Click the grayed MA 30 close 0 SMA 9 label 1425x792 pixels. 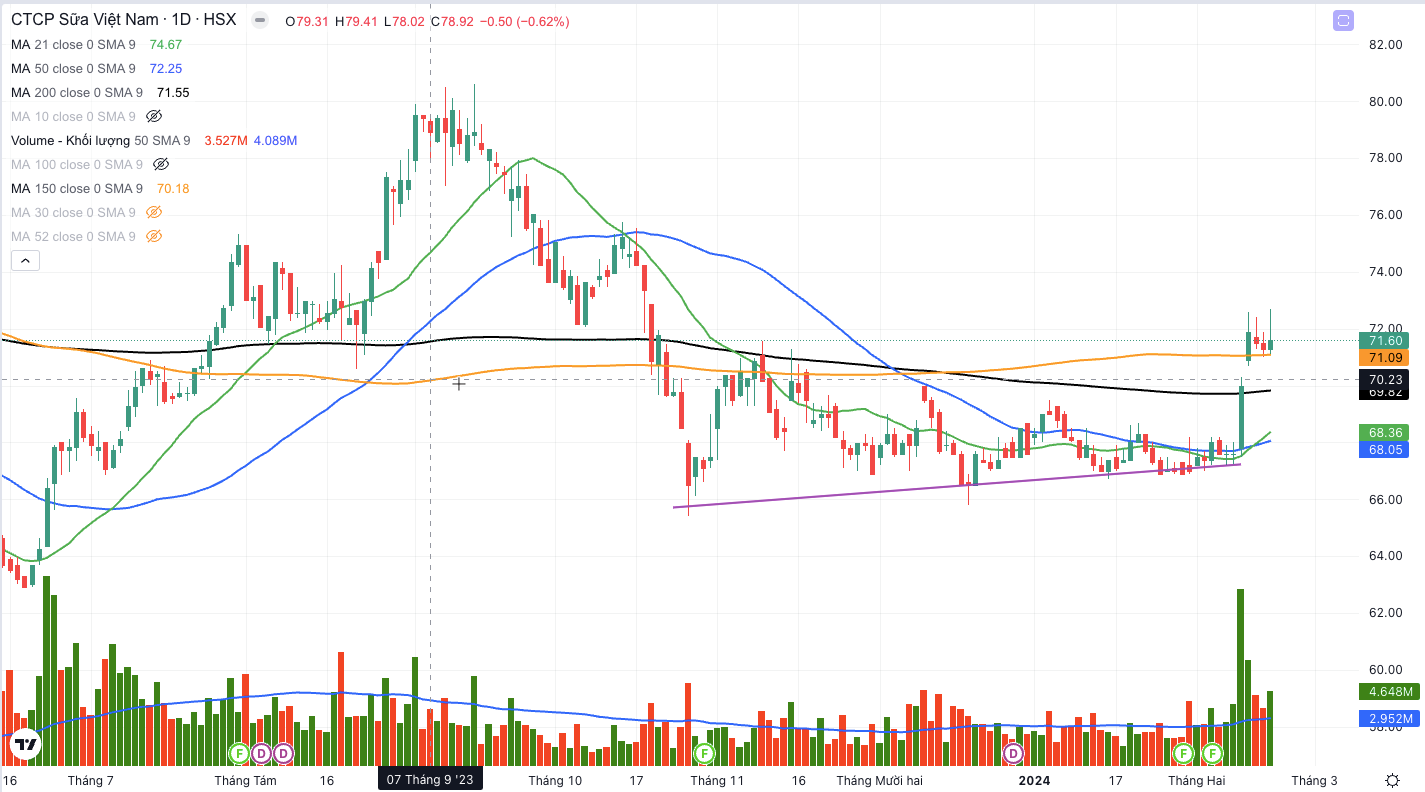[73, 212]
